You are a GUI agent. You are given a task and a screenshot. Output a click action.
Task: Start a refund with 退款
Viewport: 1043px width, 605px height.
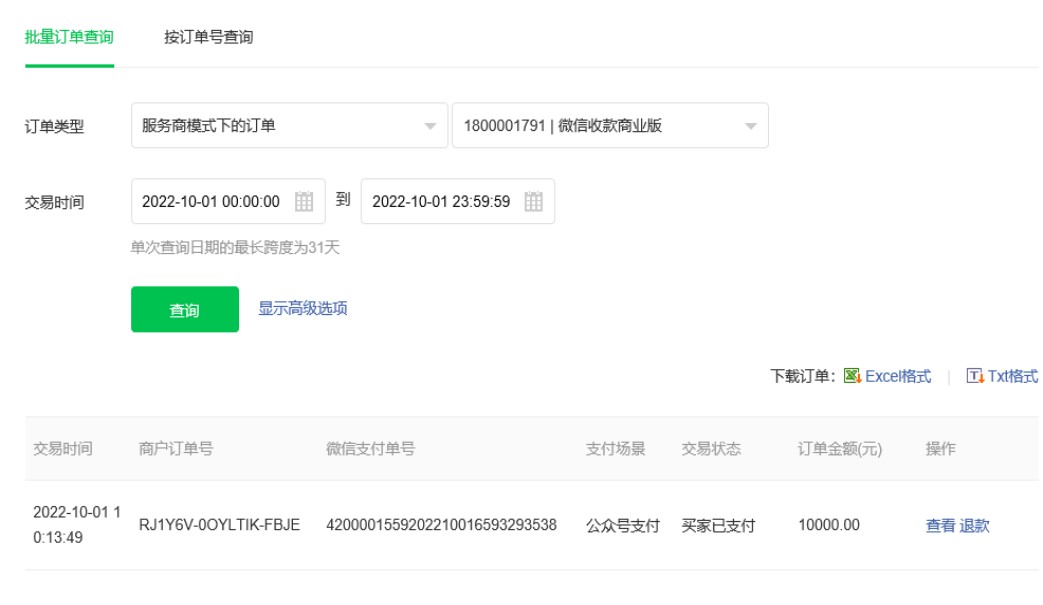[974, 526]
